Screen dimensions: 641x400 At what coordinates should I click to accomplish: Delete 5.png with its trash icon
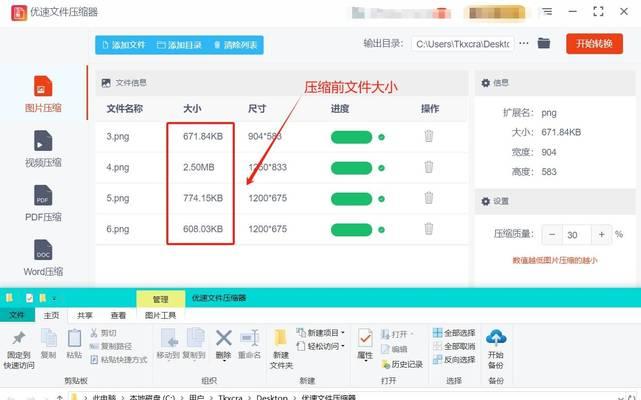pos(428,198)
